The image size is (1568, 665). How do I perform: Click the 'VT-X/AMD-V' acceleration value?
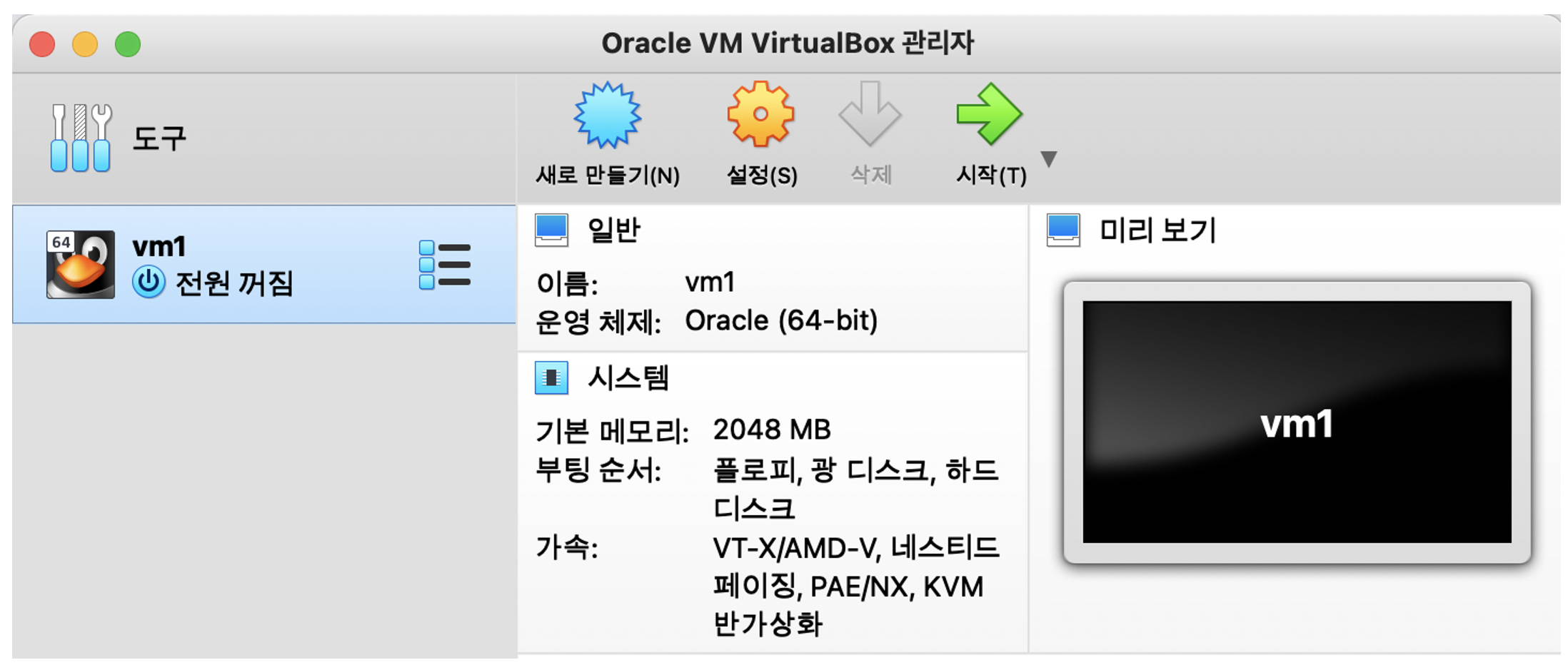(x=796, y=548)
